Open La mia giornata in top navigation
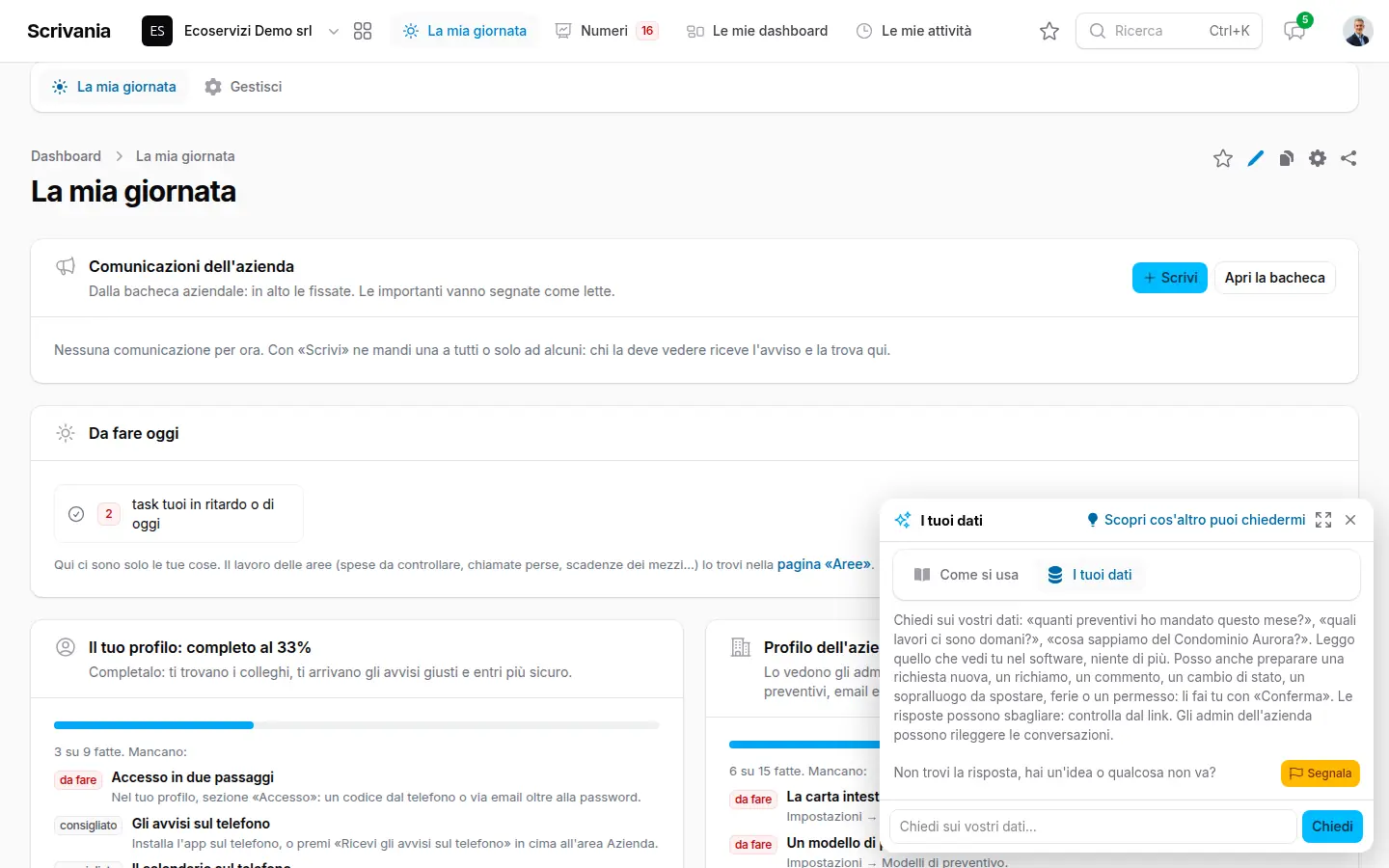Viewport: 1389px width, 868px height. coord(465,31)
